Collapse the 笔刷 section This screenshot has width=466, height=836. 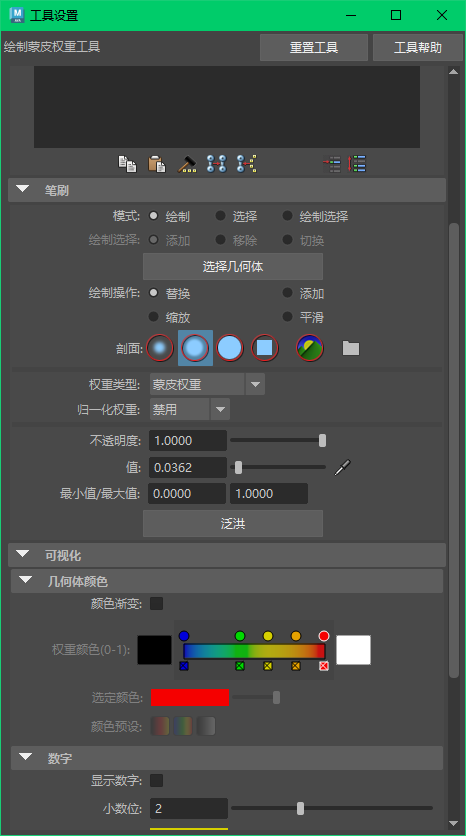tap(22, 189)
